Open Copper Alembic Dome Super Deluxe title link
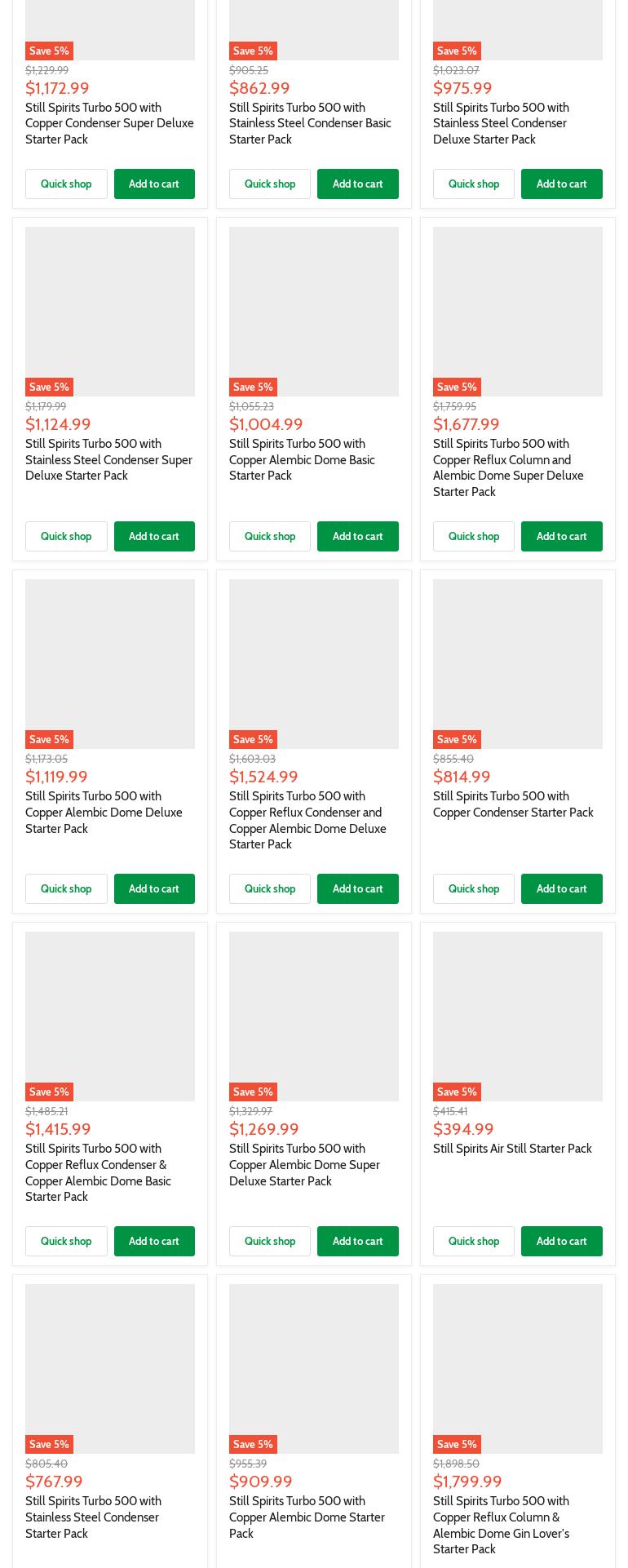Screen dimensions: 628x1568 (304, 1164)
